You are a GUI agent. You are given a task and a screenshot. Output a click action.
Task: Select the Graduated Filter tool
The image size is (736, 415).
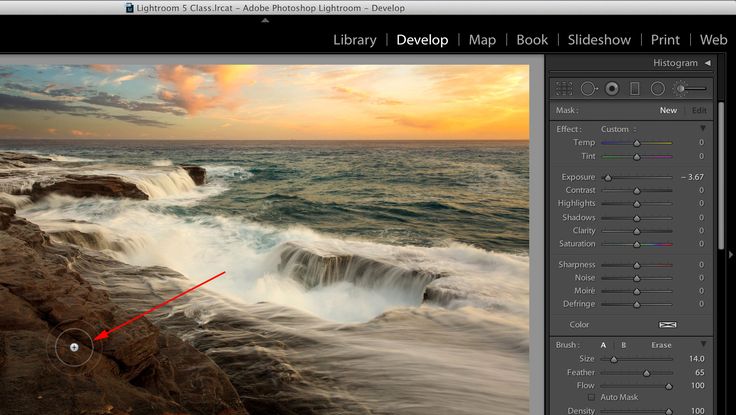click(634, 89)
